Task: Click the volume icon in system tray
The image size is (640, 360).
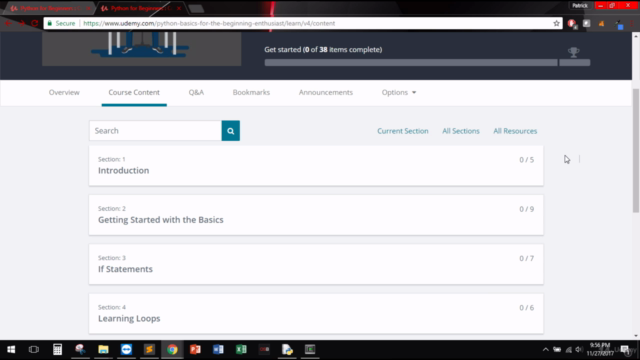Action: click(x=579, y=349)
